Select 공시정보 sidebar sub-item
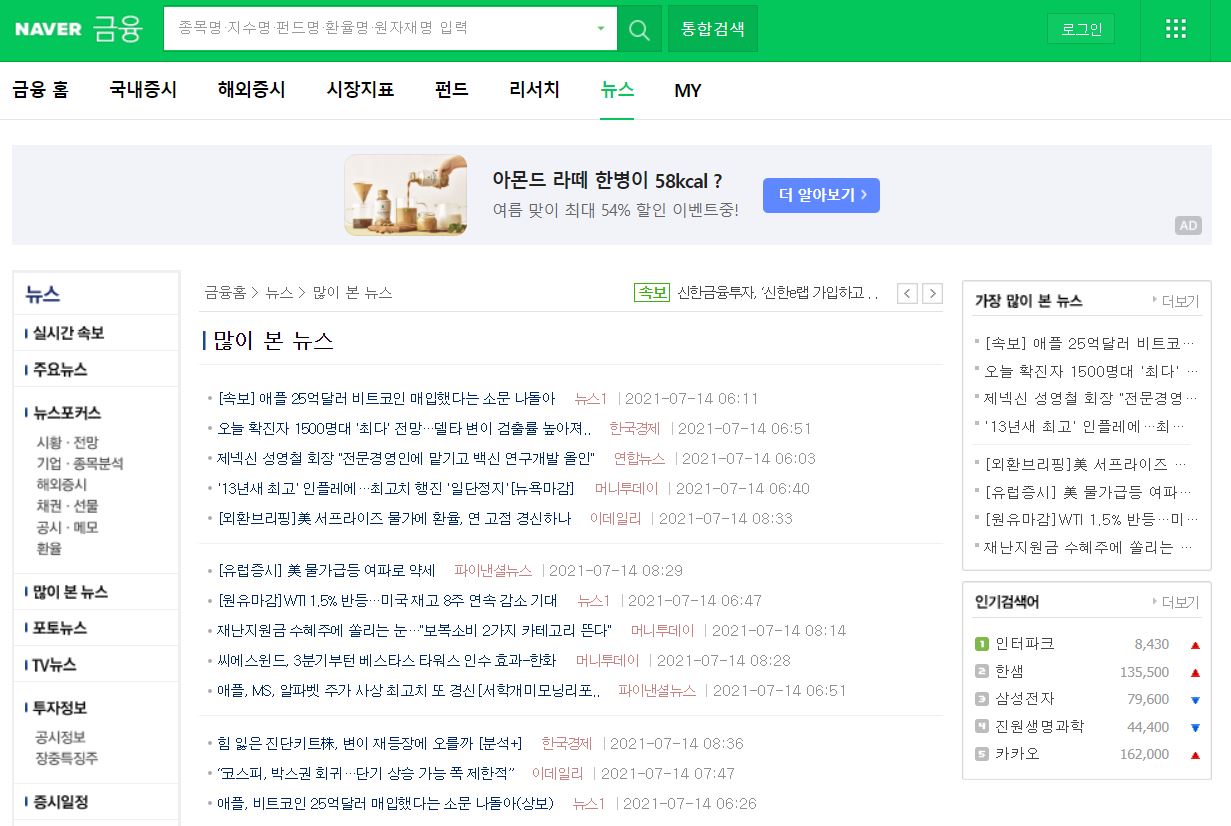Image resolution: width=1231 pixels, height=826 pixels. click(x=61, y=737)
